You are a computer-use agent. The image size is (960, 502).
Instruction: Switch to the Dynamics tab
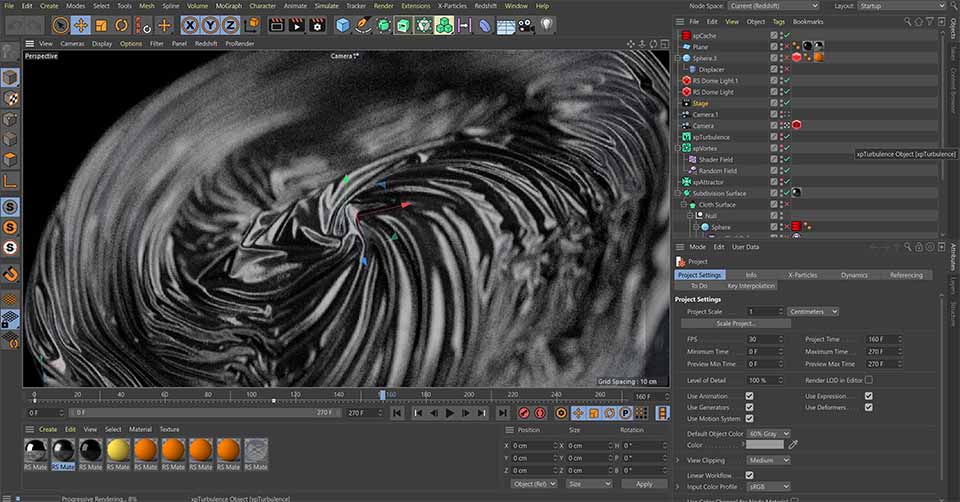click(854, 275)
